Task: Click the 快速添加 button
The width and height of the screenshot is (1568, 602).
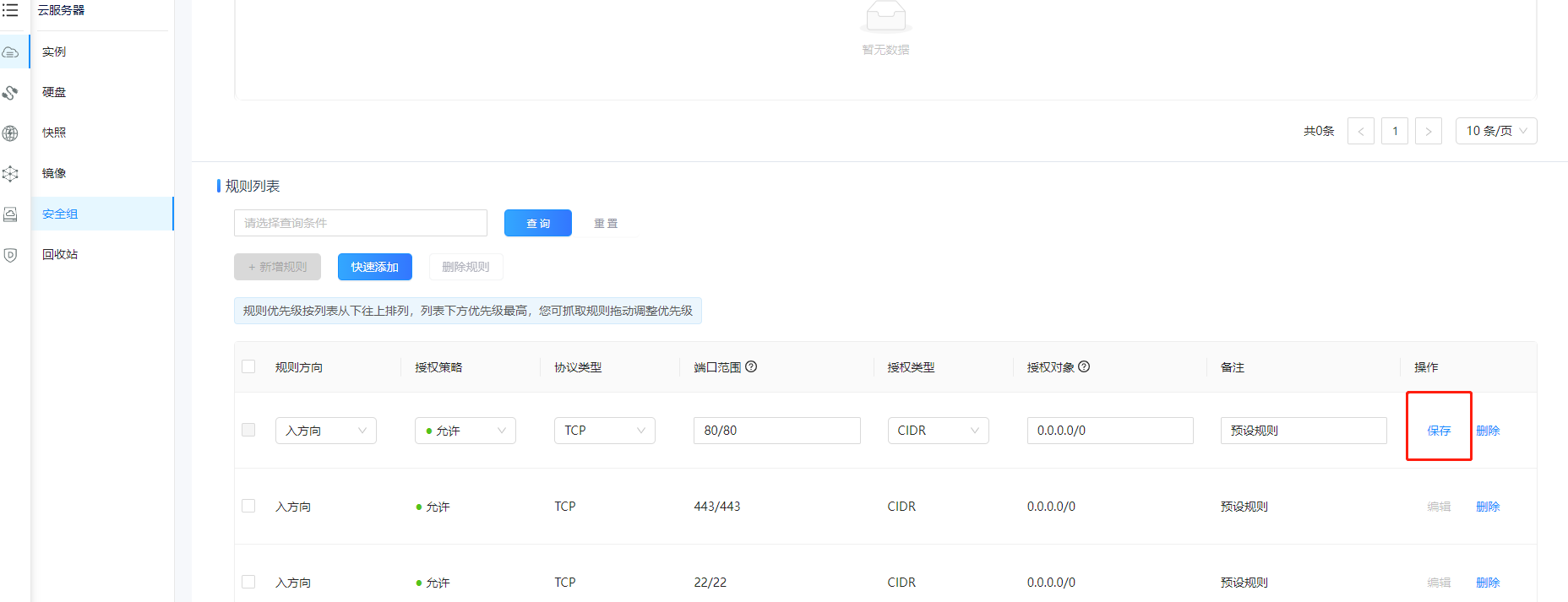Action: tap(375, 267)
